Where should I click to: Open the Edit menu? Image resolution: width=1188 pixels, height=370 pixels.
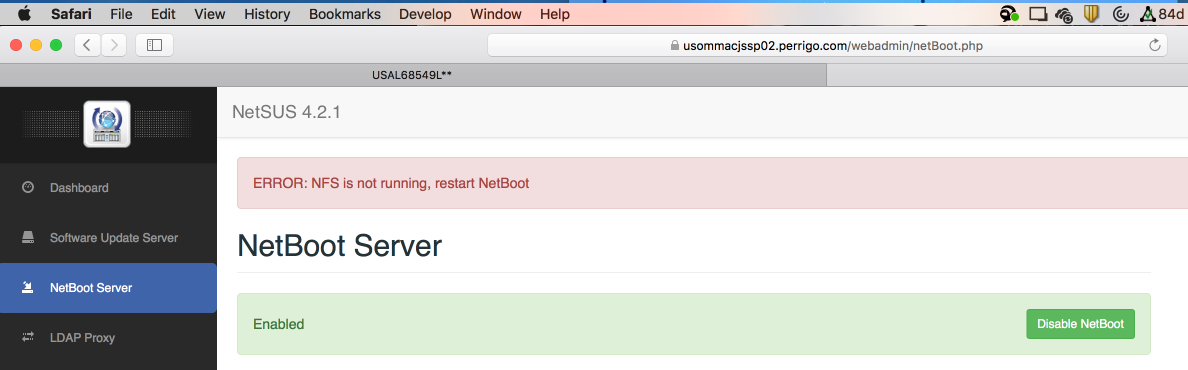pyautogui.click(x=163, y=14)
